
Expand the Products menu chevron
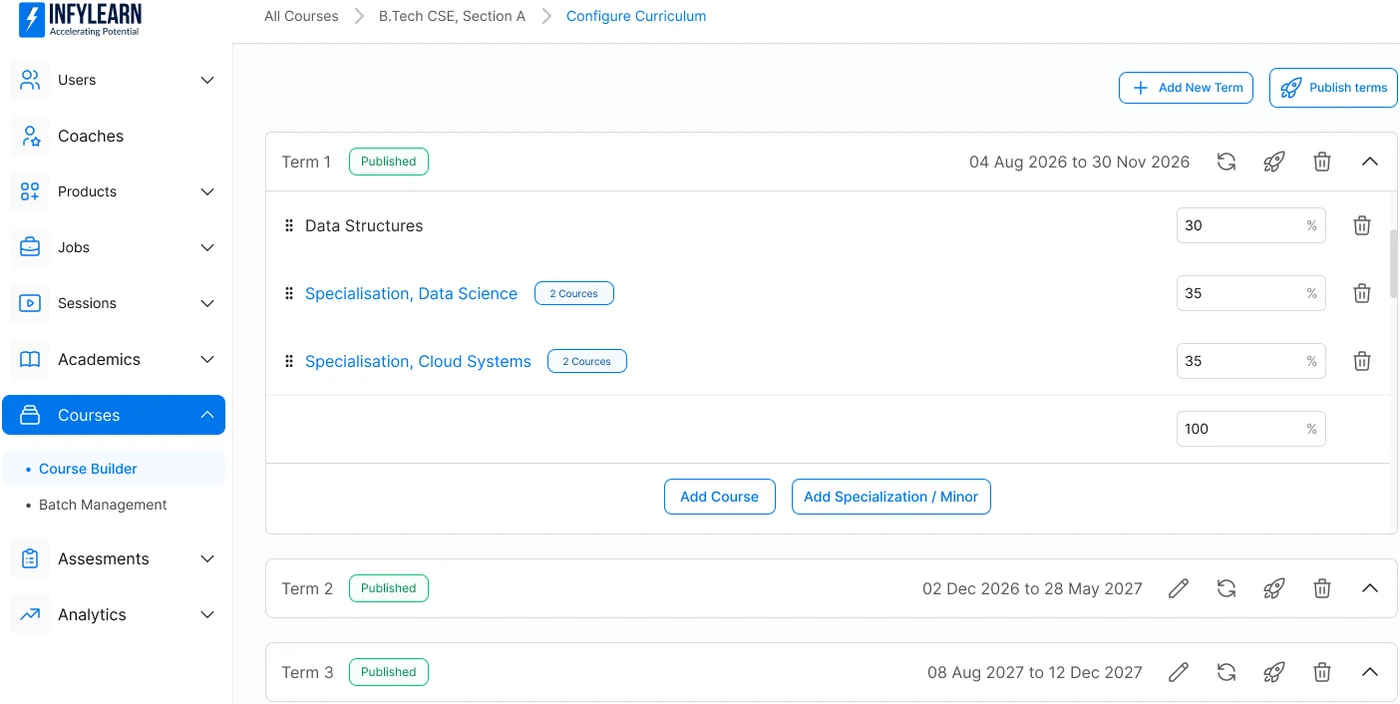pos(207,192)
